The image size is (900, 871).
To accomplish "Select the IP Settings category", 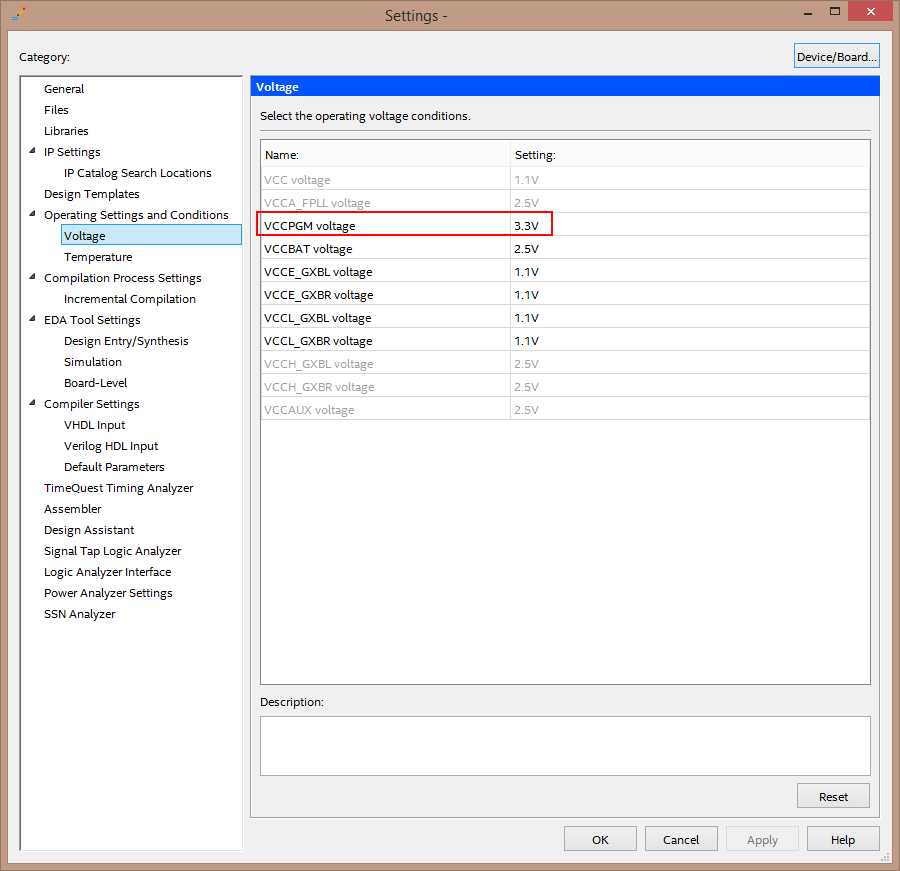I will click(72, 152).
